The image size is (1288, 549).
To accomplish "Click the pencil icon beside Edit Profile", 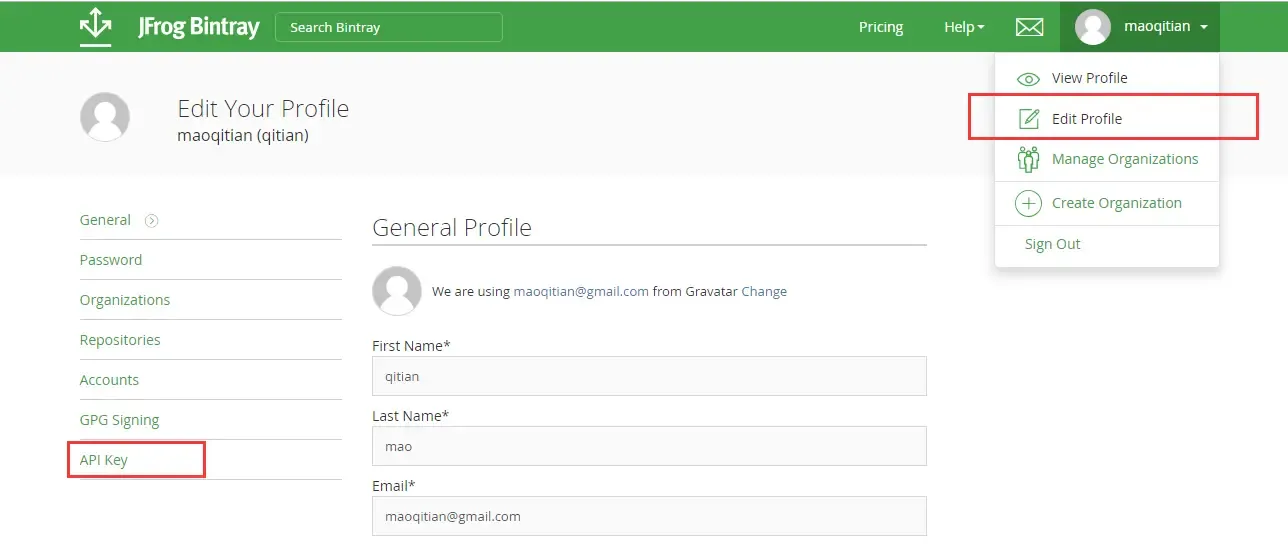I will (1028, 119).
